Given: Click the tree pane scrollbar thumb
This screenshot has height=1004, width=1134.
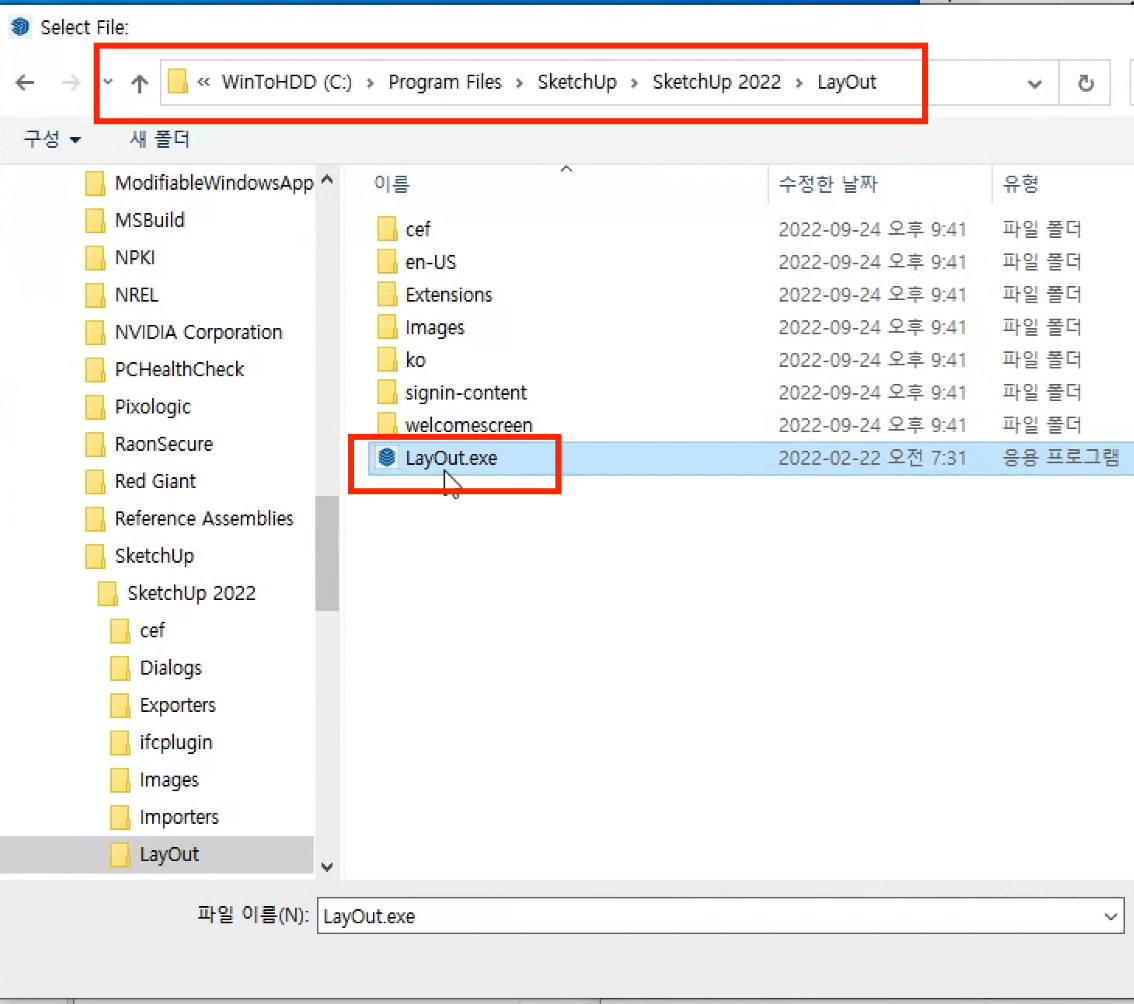Looking at the screenshot, I should pos(327,553).
